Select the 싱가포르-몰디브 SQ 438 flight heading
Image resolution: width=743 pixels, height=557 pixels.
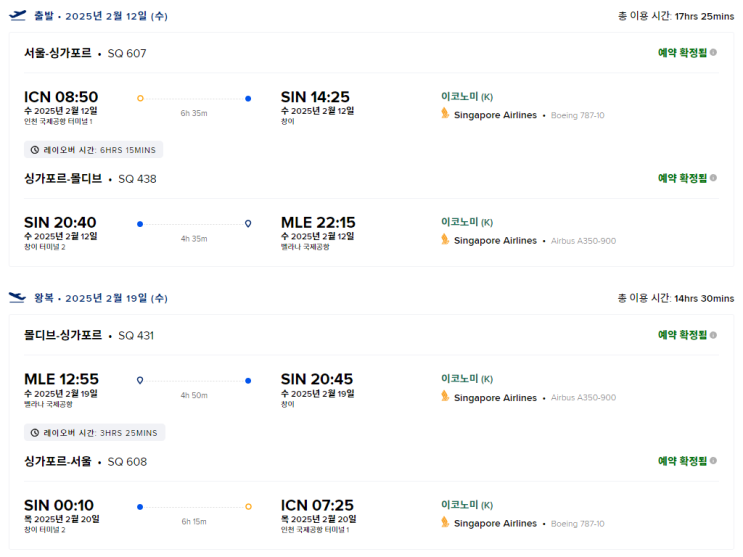(x=90, y=179)
